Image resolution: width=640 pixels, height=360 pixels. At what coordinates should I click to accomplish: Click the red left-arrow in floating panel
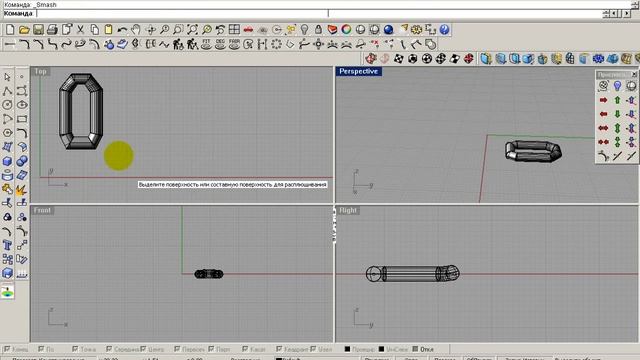click(x=603, y=114)
